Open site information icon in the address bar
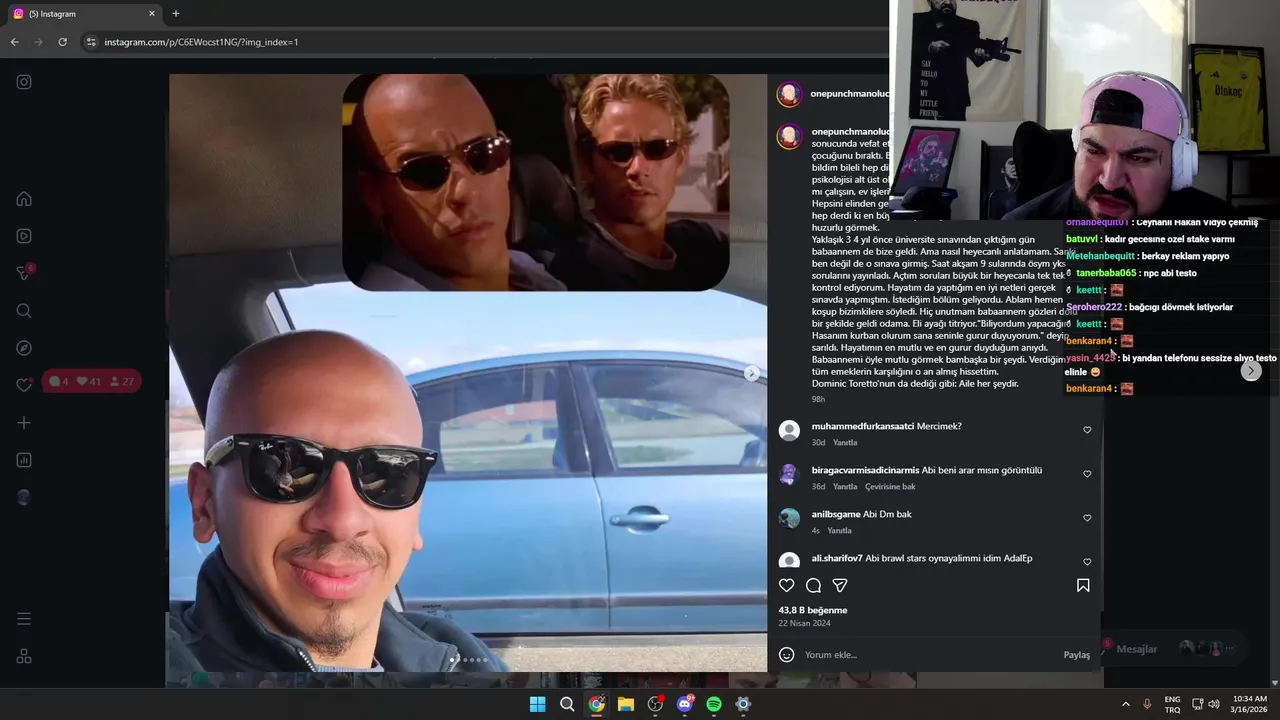 click(x=91, y=42)
